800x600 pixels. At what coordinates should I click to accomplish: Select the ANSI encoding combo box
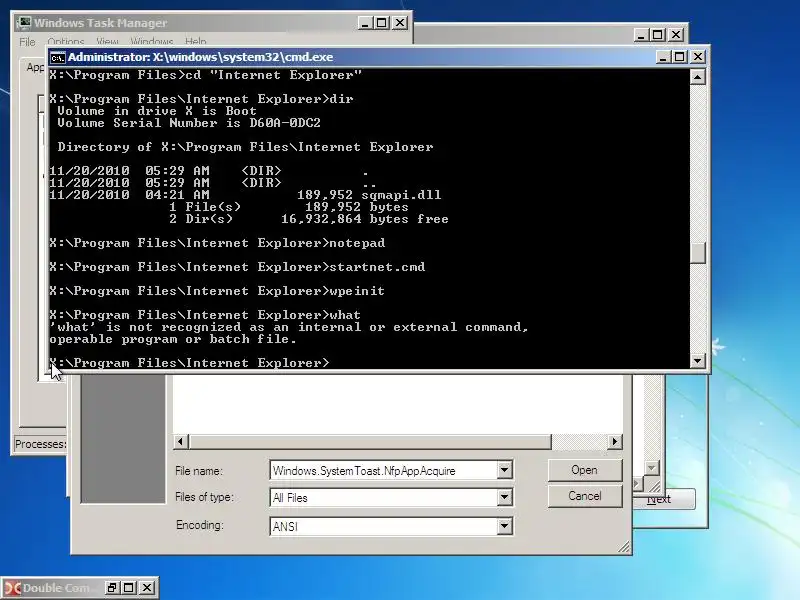point(391,526)
